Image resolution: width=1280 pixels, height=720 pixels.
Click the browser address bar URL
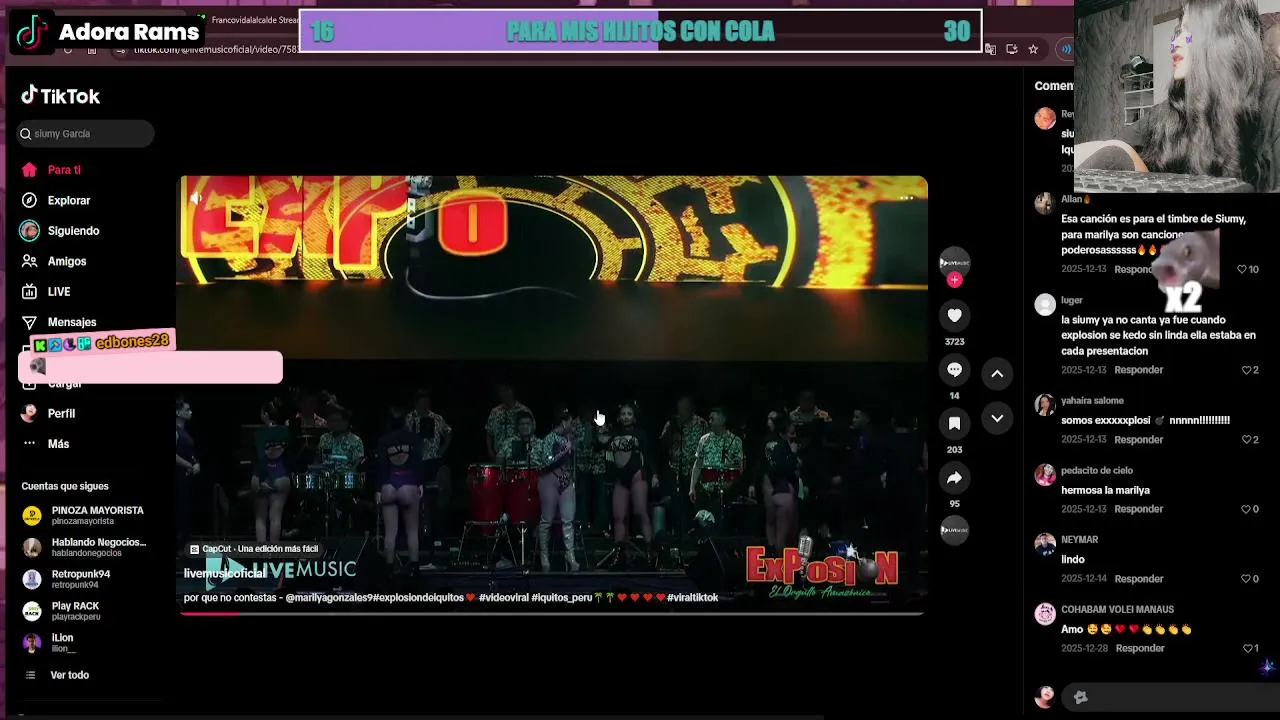point(215,49)
